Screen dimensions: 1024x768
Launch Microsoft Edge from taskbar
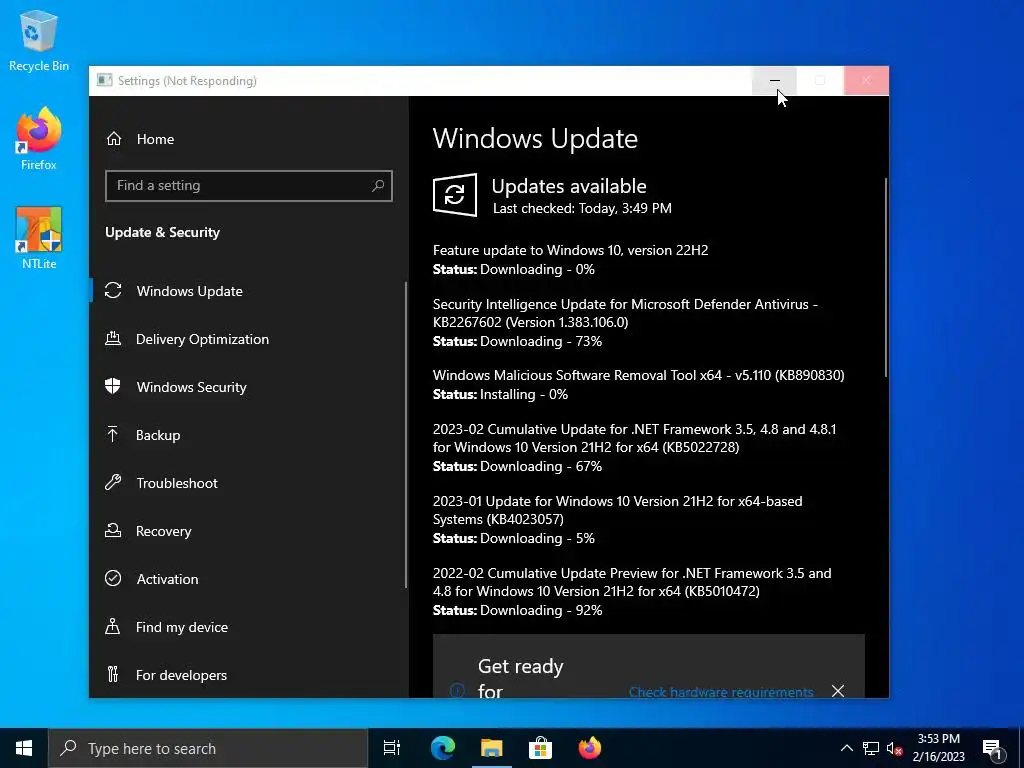443,748
